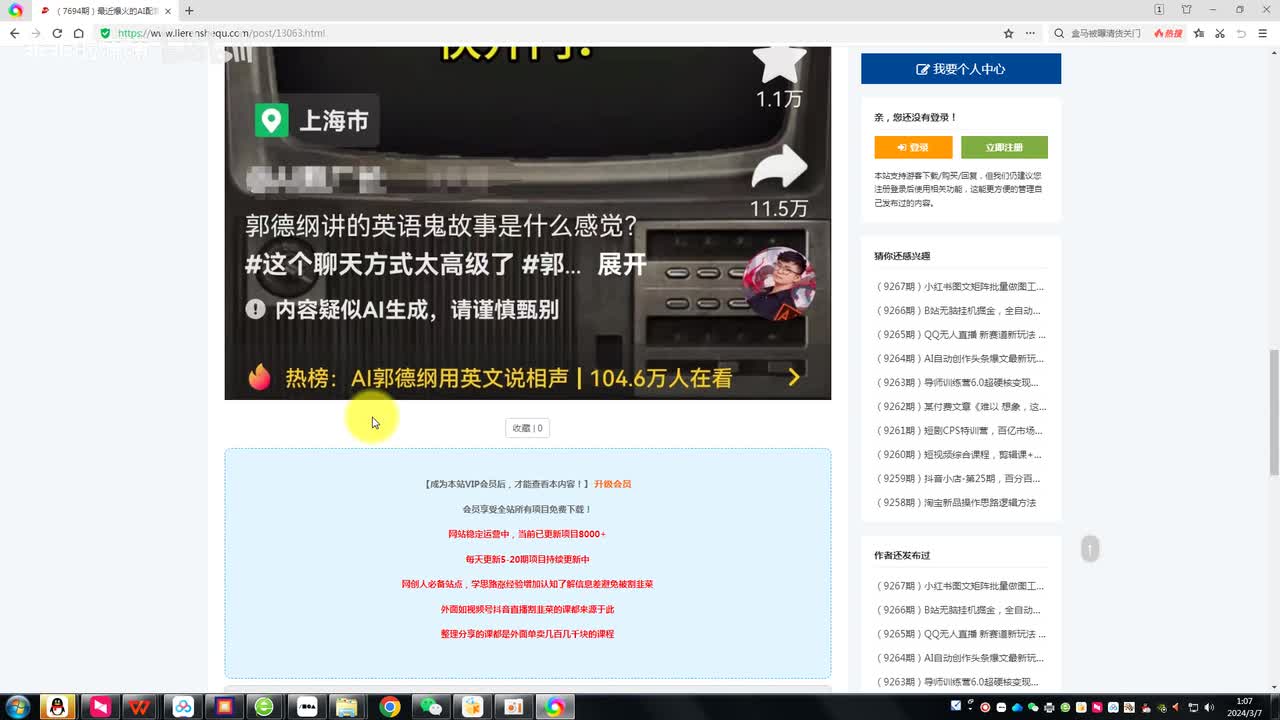This screenshot has width=1280, height=720.
Task: Open the 9267期 小红书图文矩阵 article link
Action: [960, 287]
